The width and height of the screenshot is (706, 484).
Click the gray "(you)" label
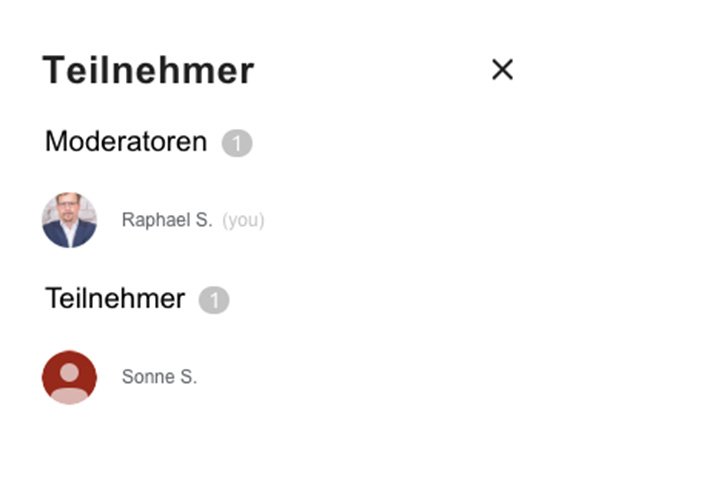[243, 220]
